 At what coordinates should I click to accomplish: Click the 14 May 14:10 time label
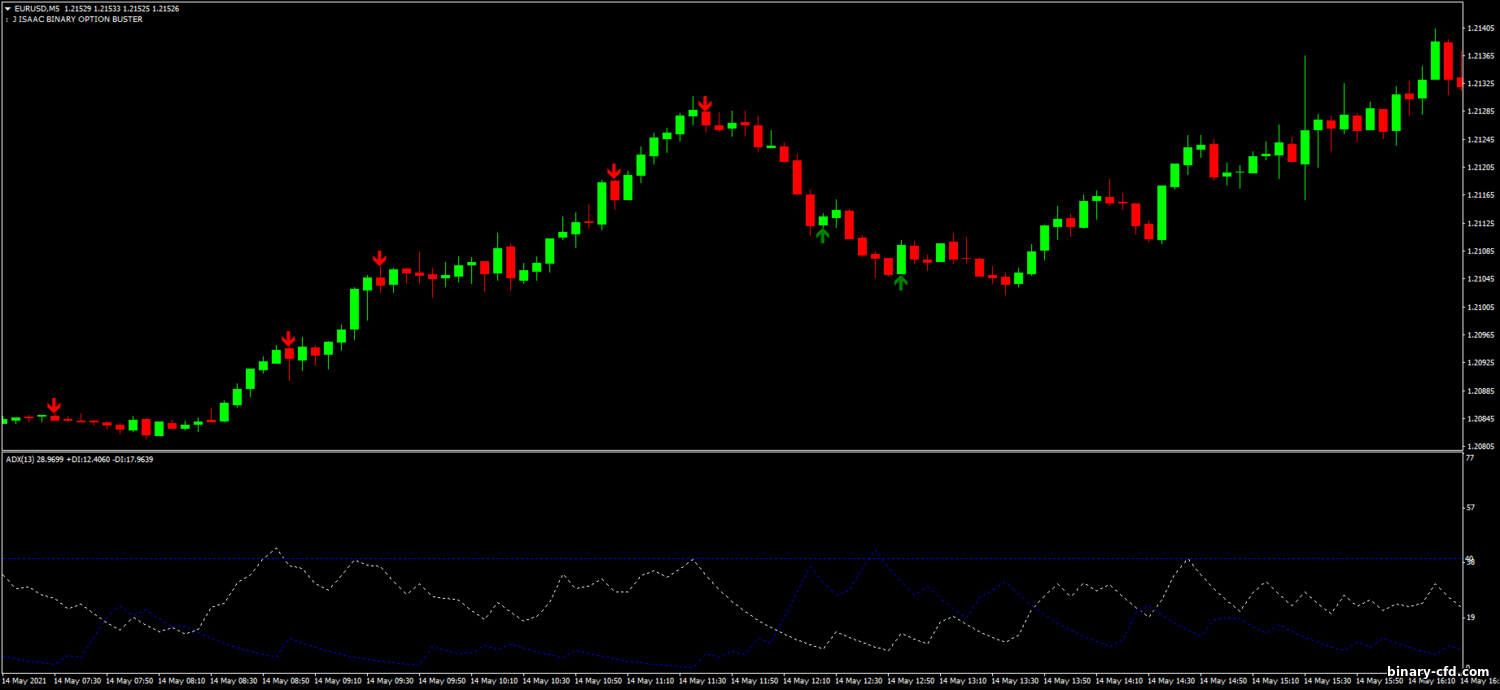tap(1118, 681)
